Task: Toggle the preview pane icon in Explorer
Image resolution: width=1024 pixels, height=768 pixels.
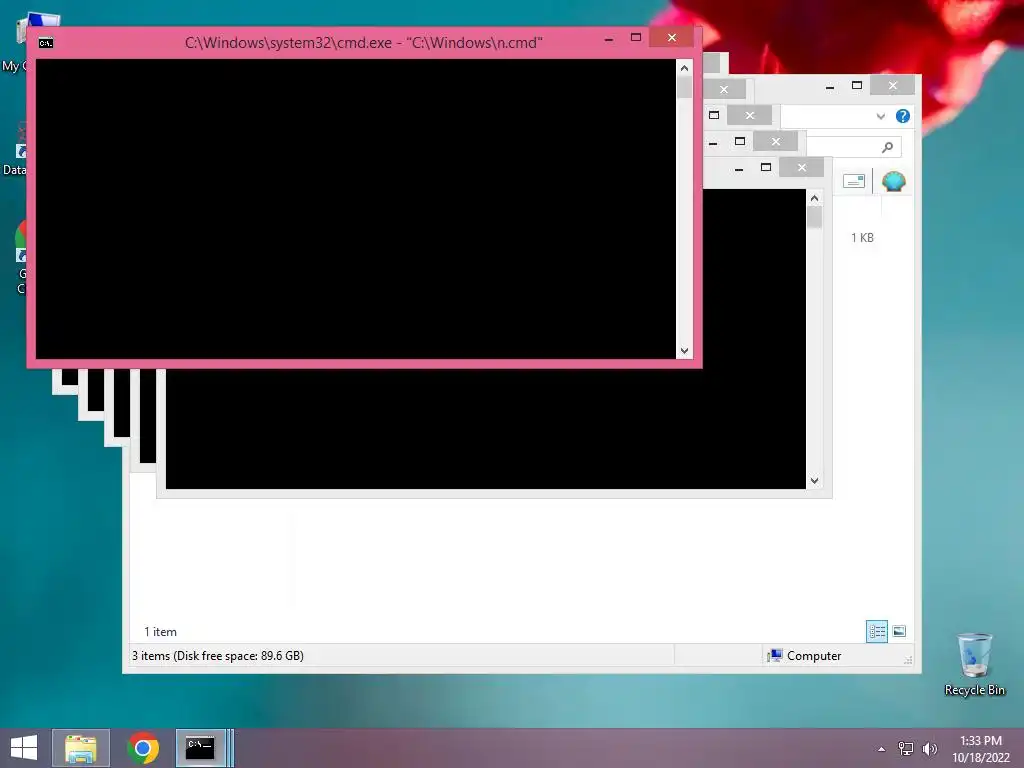Action: 854,181
